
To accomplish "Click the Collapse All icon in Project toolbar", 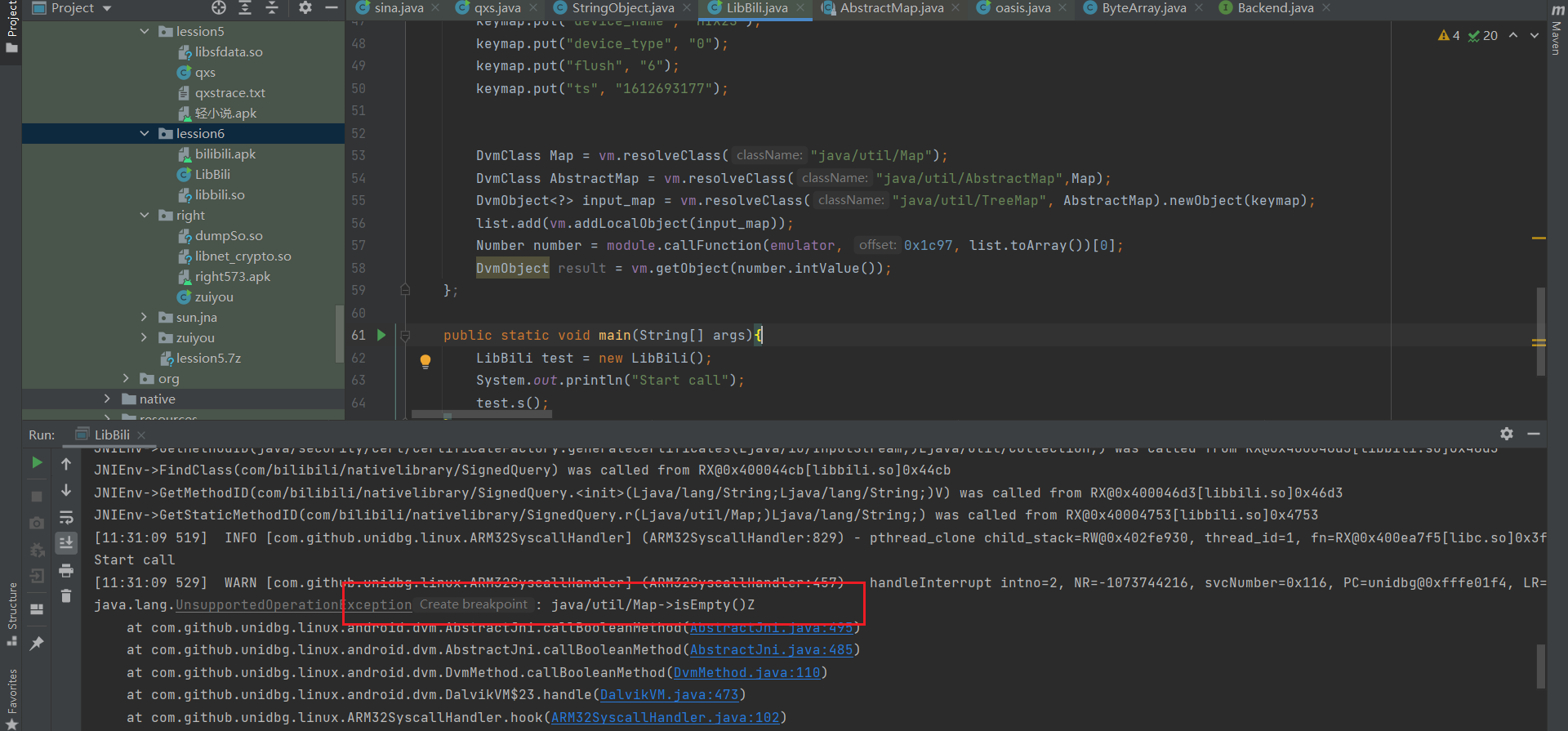I will click(272, 8).
